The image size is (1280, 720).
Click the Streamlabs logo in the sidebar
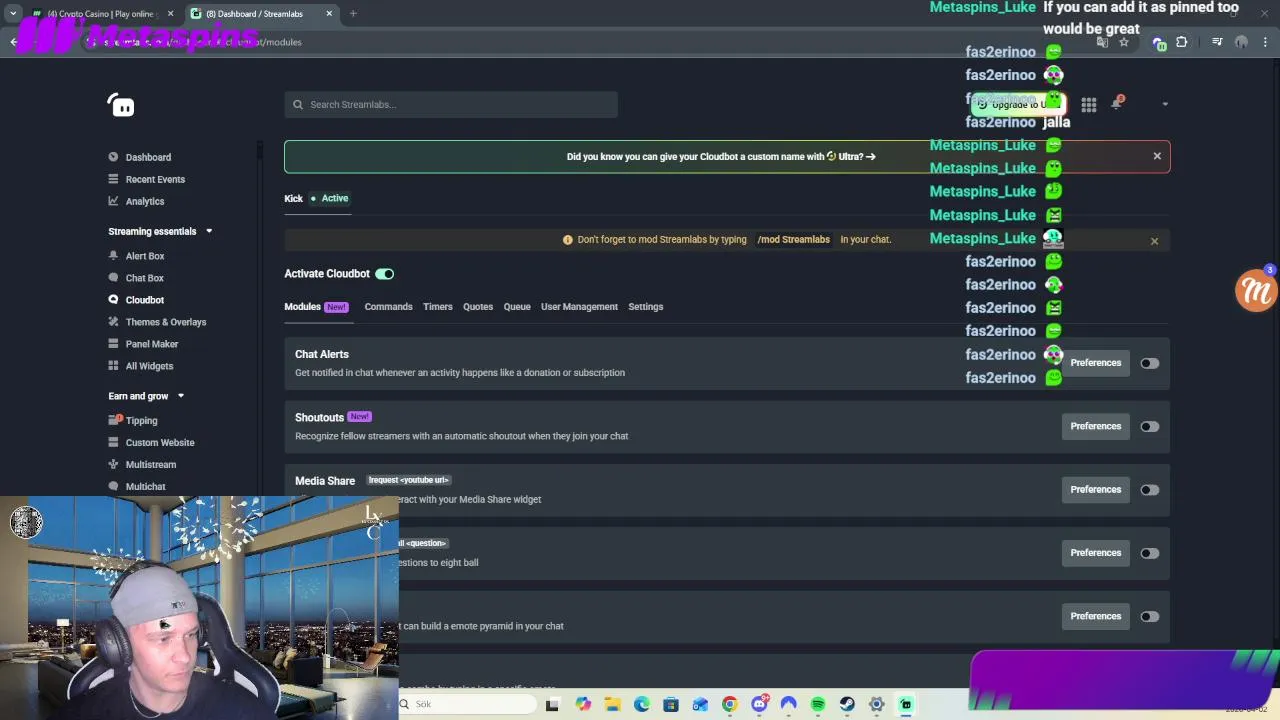(x=121, y=105)
